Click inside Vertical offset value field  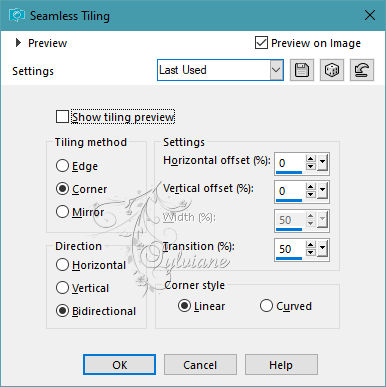[x=289, y=191]
